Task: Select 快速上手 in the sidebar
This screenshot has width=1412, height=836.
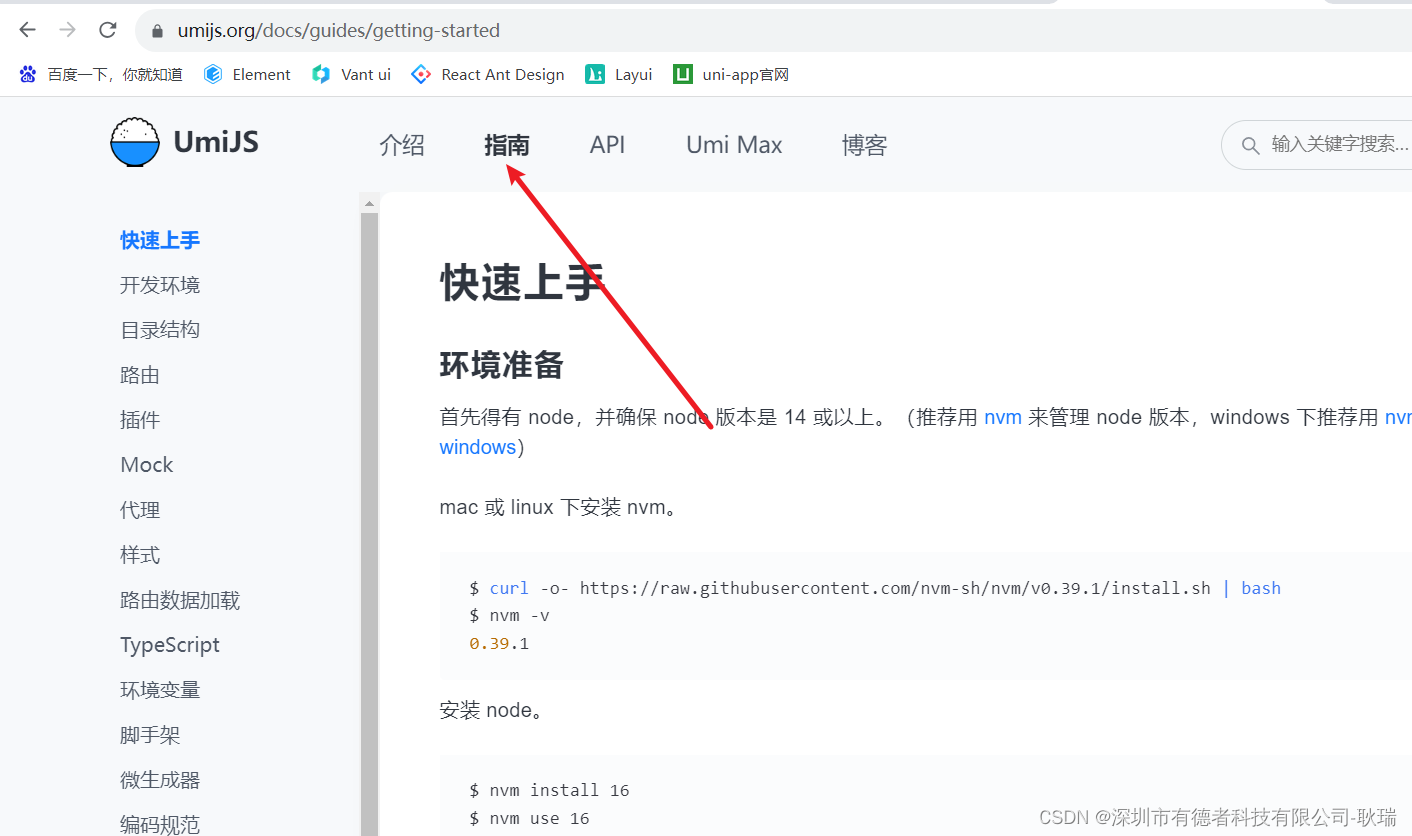Action: coord(160,240)
